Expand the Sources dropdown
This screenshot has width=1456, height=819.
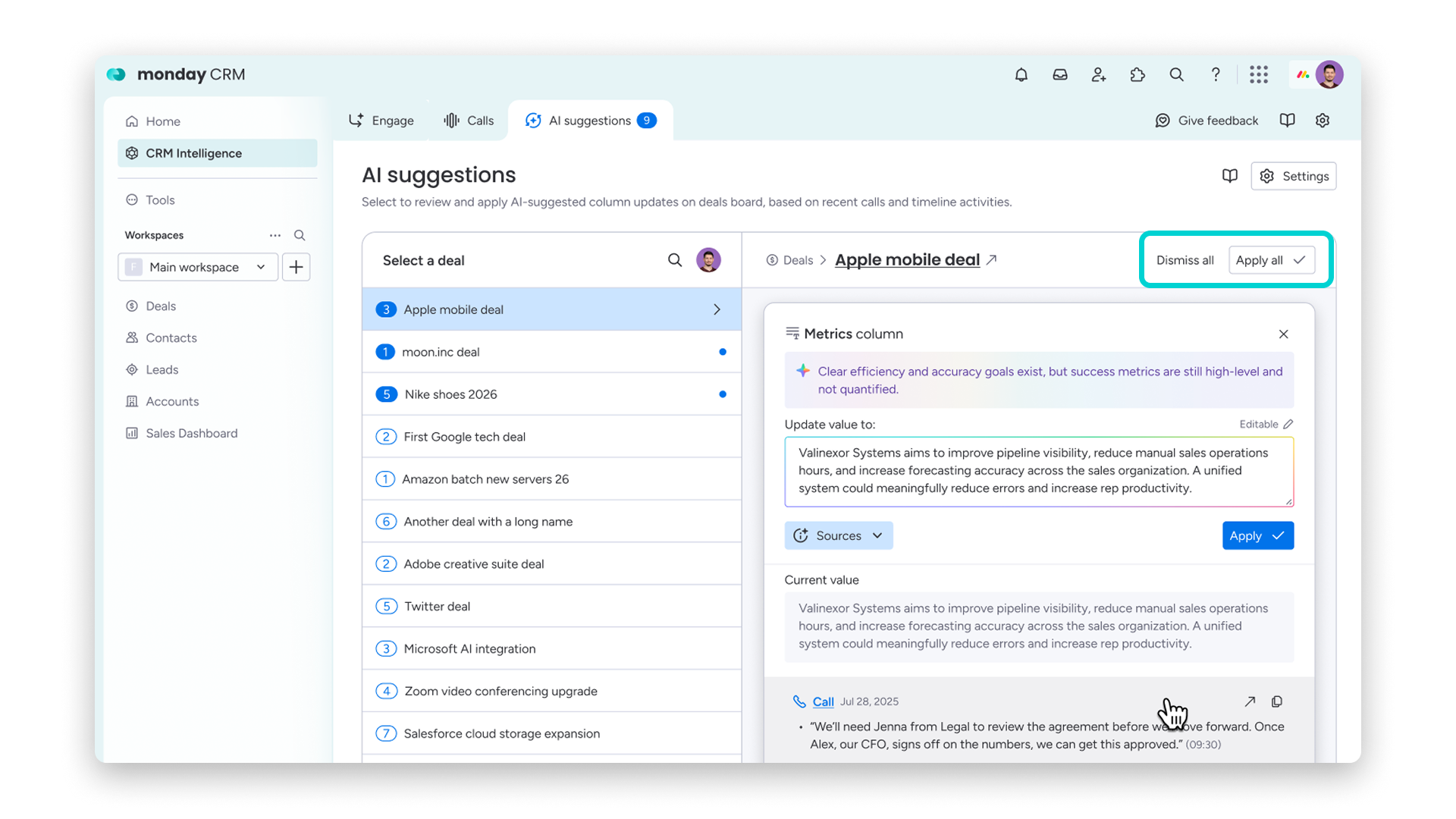pyautogui.click(x=839, y=535)
